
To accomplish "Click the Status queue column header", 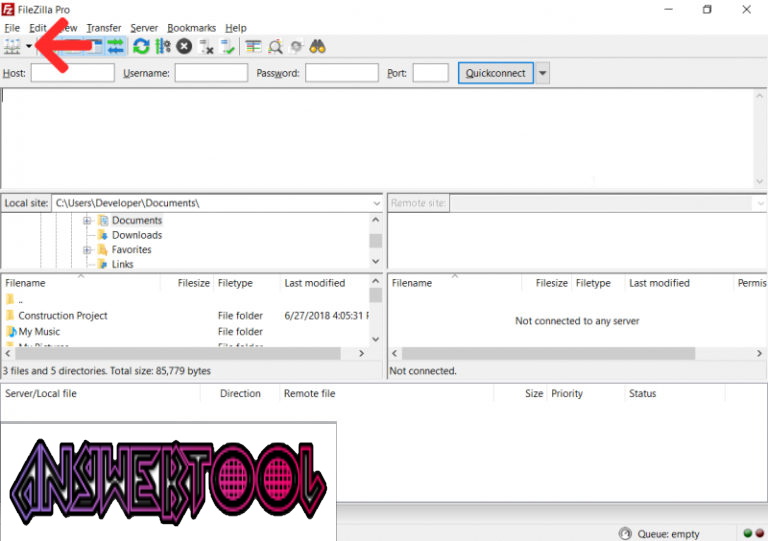I will [642, 394].
